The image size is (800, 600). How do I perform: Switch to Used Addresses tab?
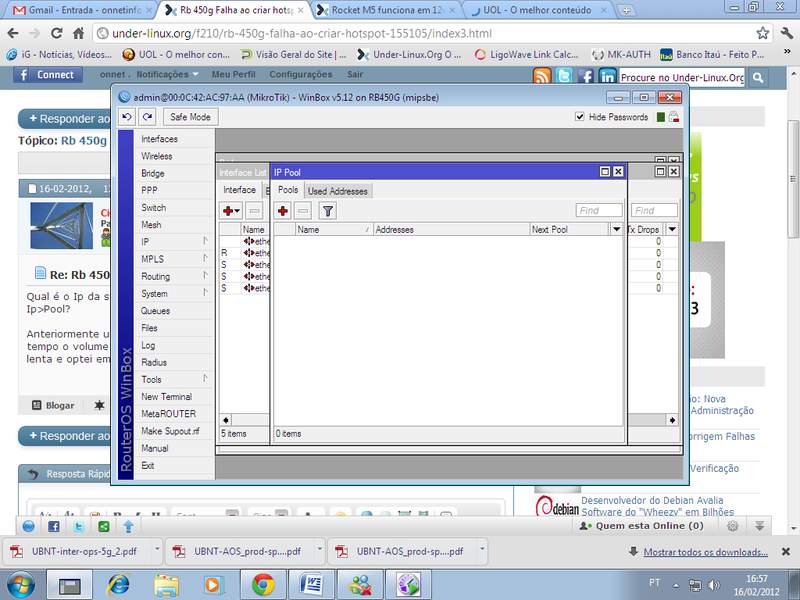[x=338, y=191]
